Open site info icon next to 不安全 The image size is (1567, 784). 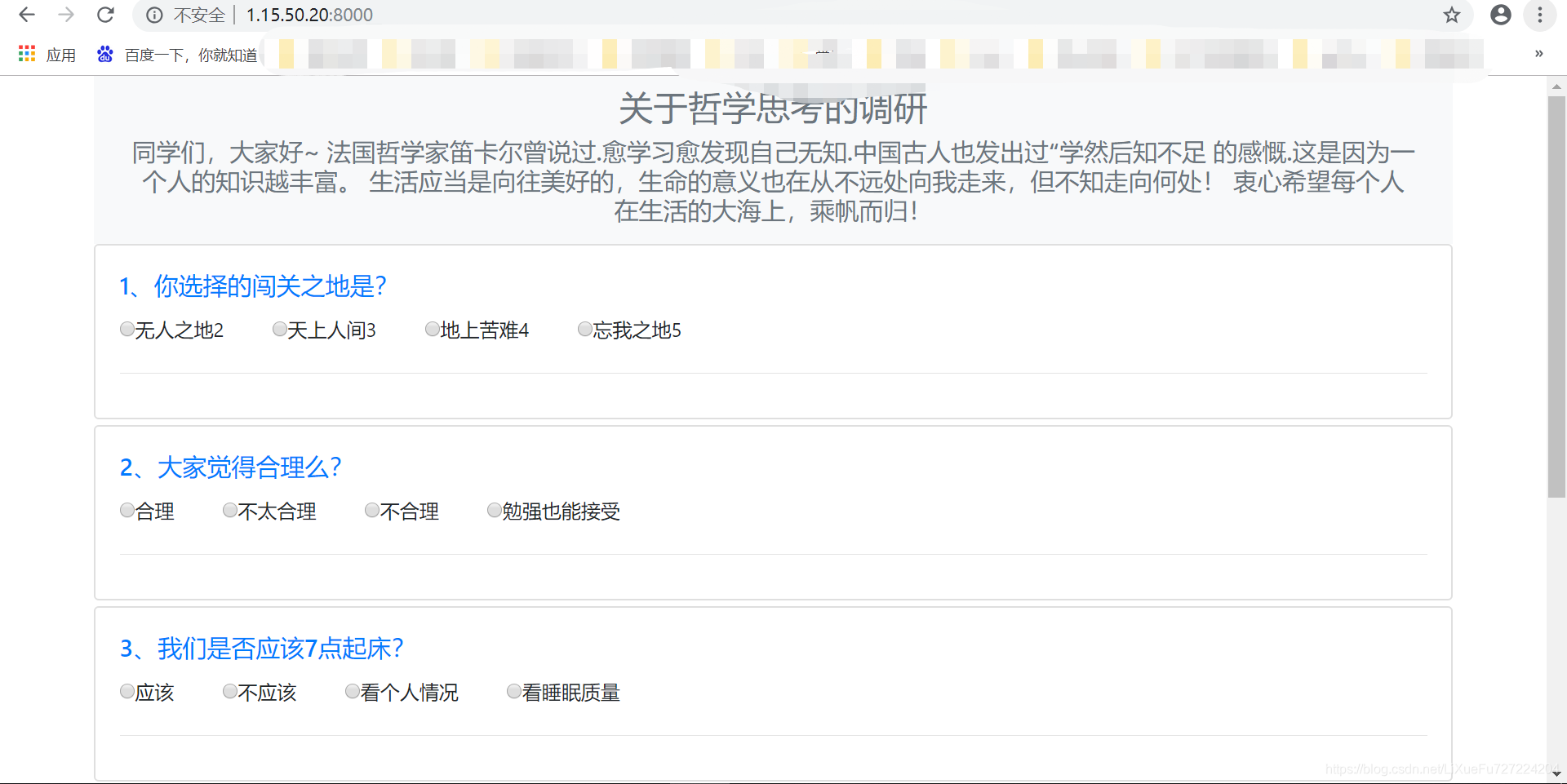coord(154,15)
